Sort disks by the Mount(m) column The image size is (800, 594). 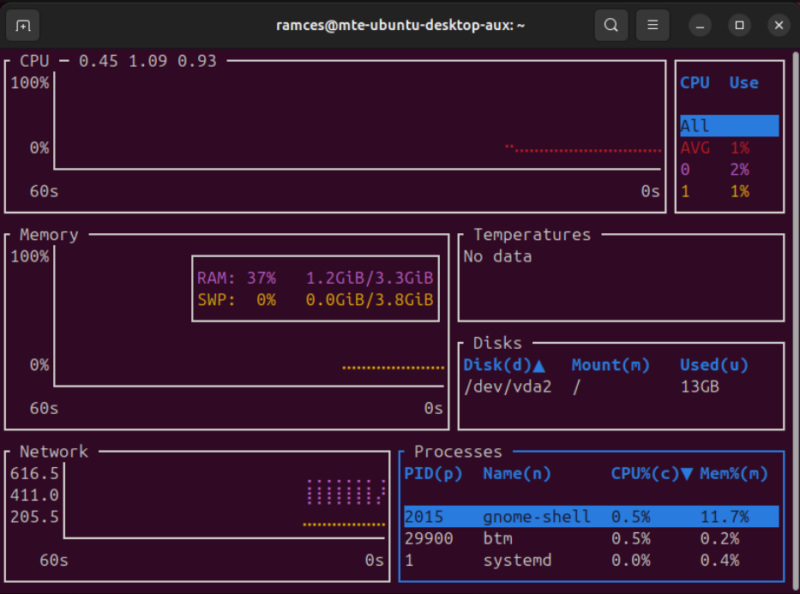pos(610,365)
